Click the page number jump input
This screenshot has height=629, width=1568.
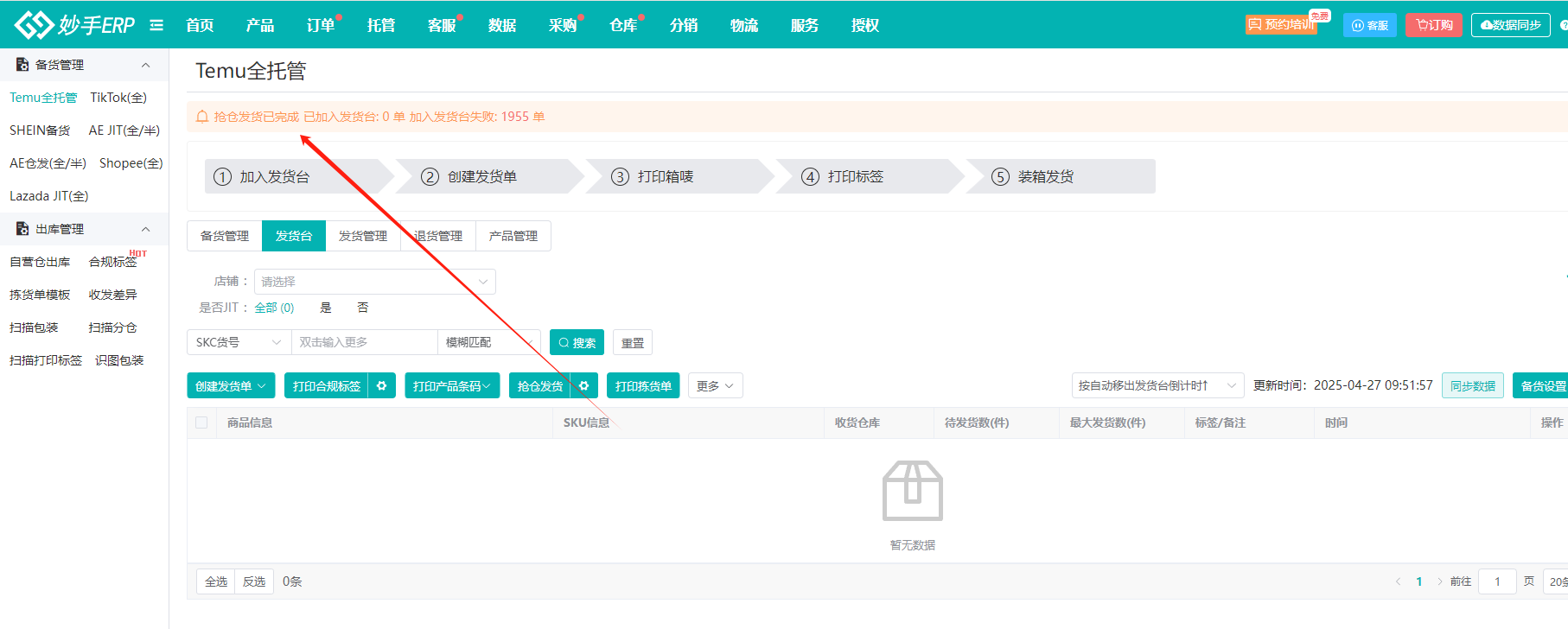coord(1497,581)
